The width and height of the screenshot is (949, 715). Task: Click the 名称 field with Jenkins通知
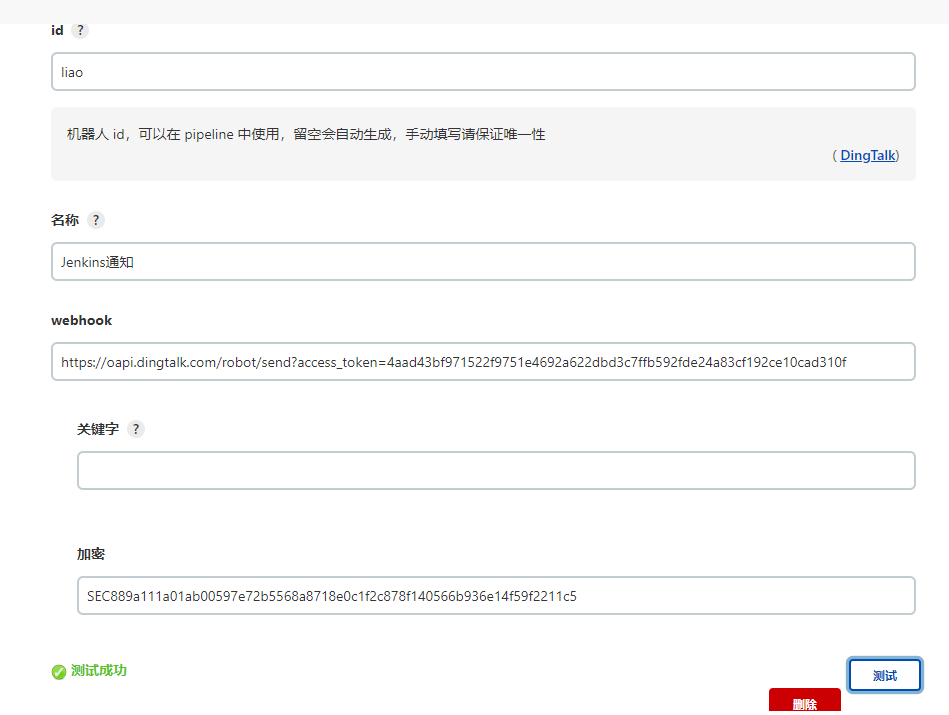483,262
